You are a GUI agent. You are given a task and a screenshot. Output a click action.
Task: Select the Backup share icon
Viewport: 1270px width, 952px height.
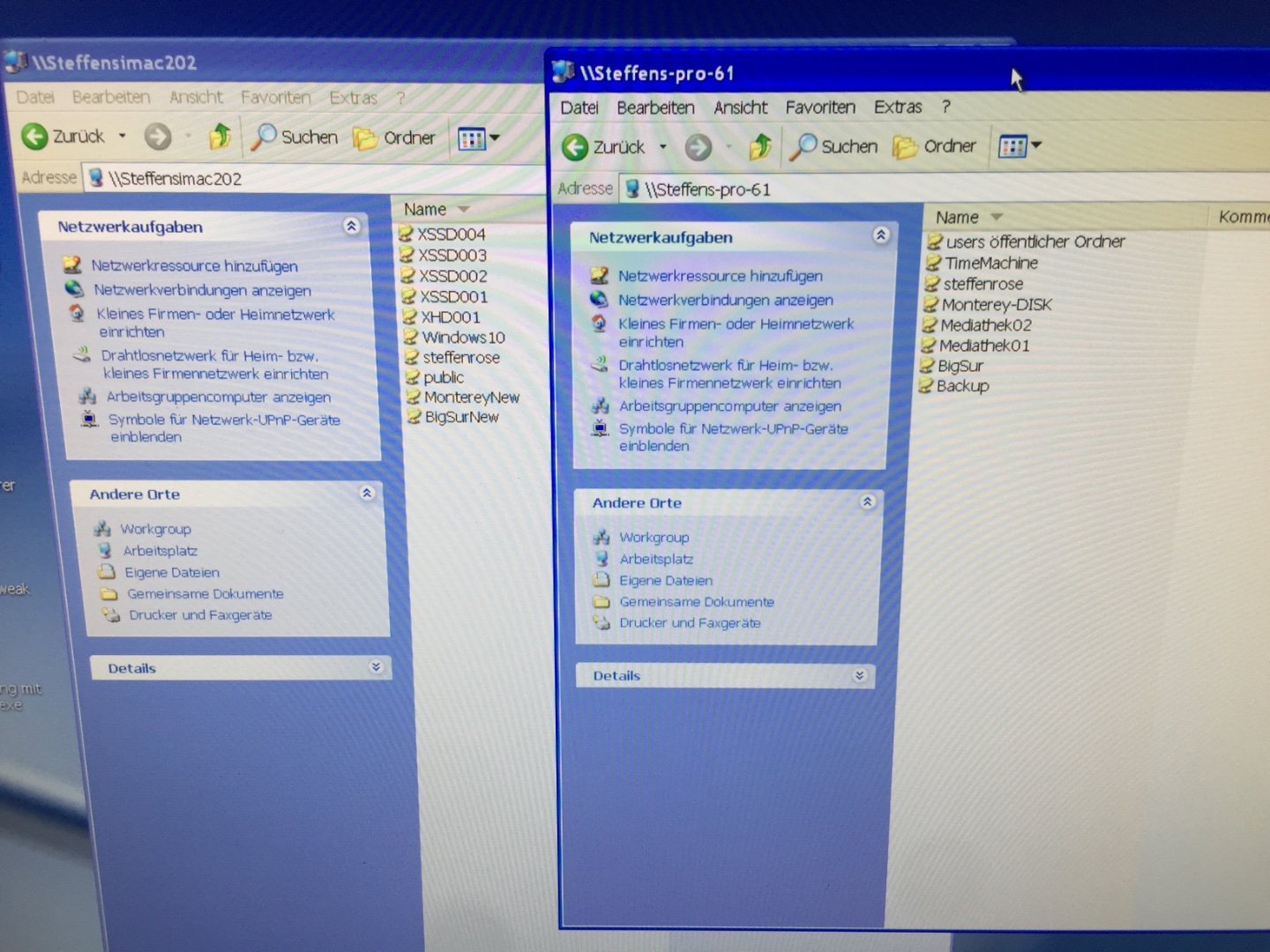click(x=925, y=386)
